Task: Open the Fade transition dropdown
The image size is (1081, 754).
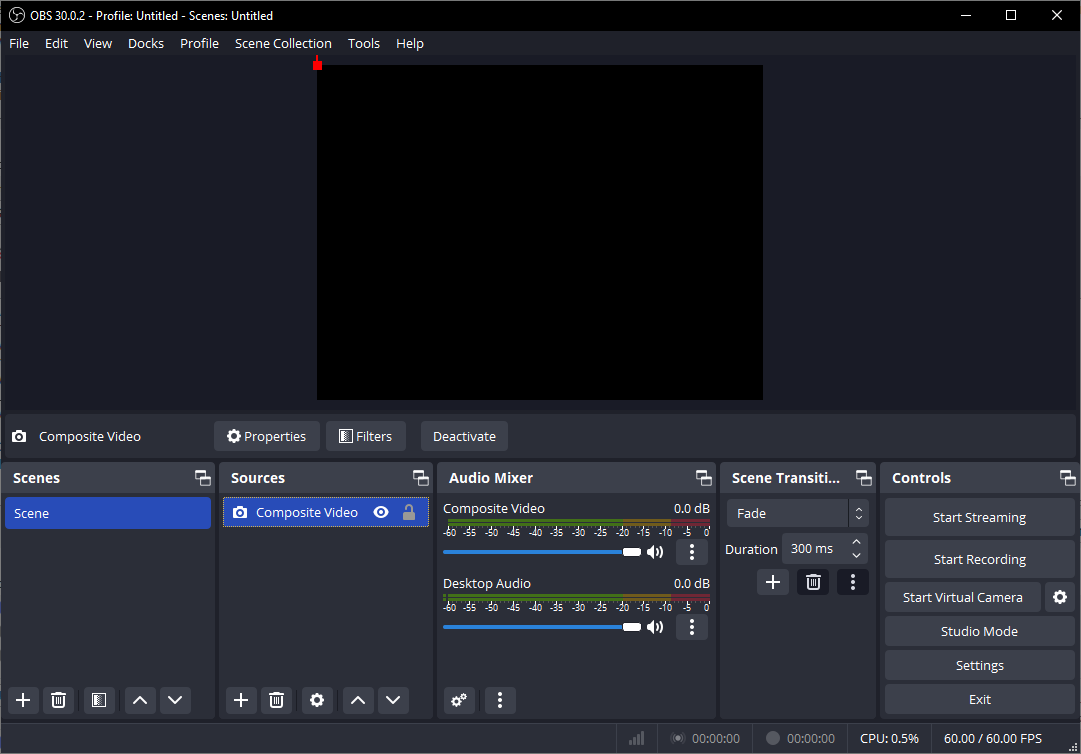Action: (x=797, y=514)
